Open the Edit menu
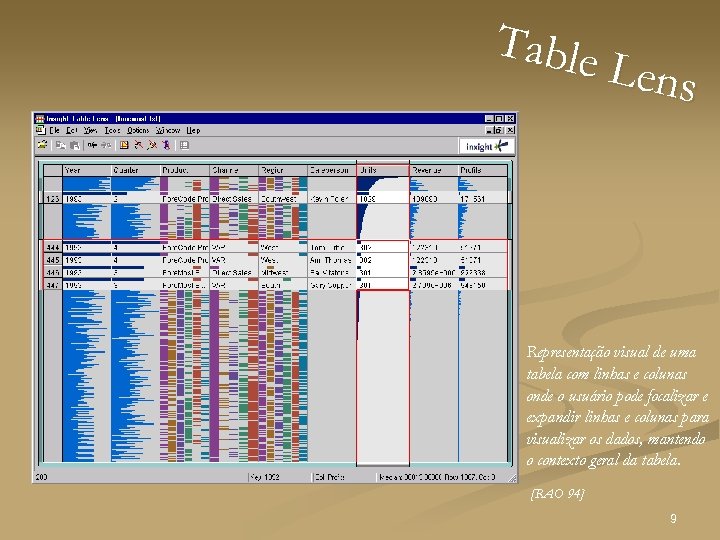Image resolution: width=720 pixels, height=540 pixels. (71, 130)
